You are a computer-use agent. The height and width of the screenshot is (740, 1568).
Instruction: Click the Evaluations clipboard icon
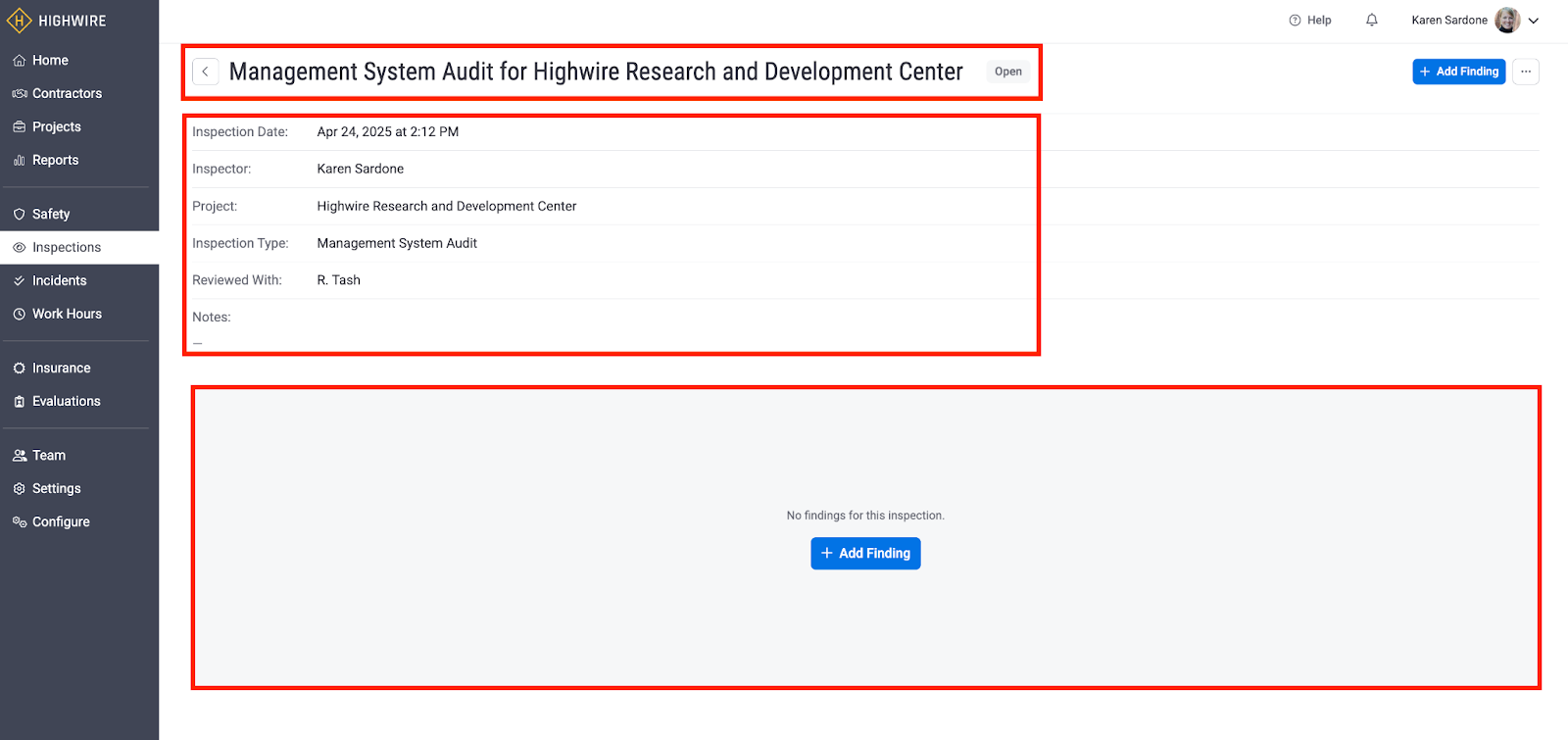[x=19, y=402]
